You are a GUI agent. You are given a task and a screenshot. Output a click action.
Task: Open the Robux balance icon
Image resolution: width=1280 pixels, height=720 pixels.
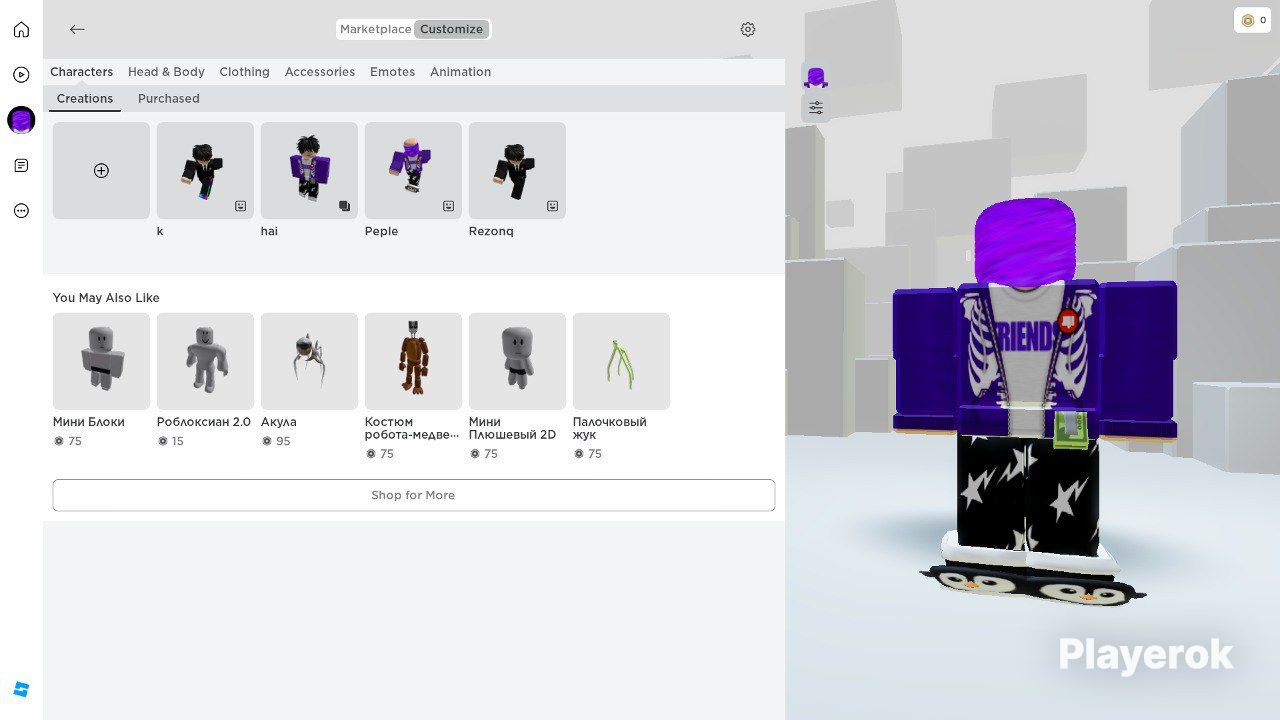1248,20
